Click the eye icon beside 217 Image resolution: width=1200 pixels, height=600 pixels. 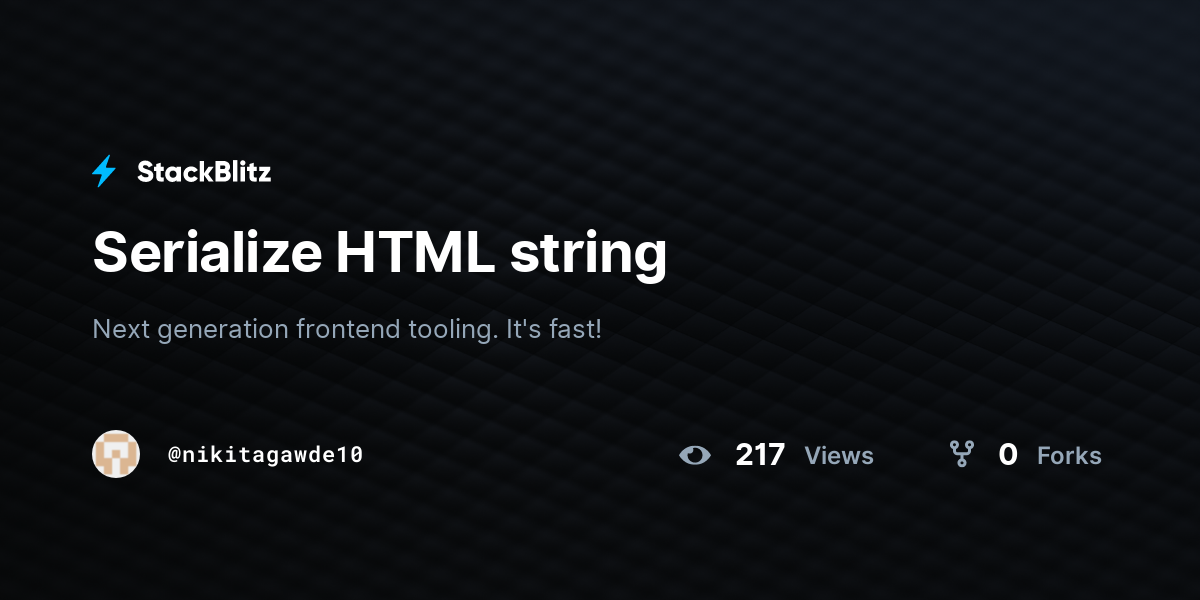coord(695,455)
